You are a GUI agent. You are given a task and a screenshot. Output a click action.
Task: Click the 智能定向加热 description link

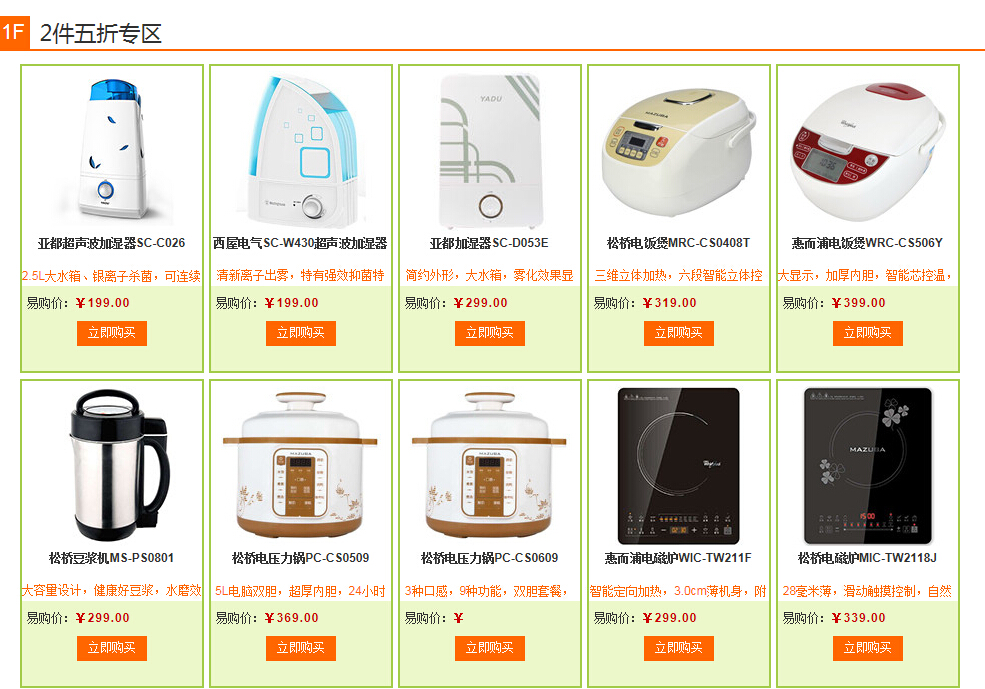(678, 591)
